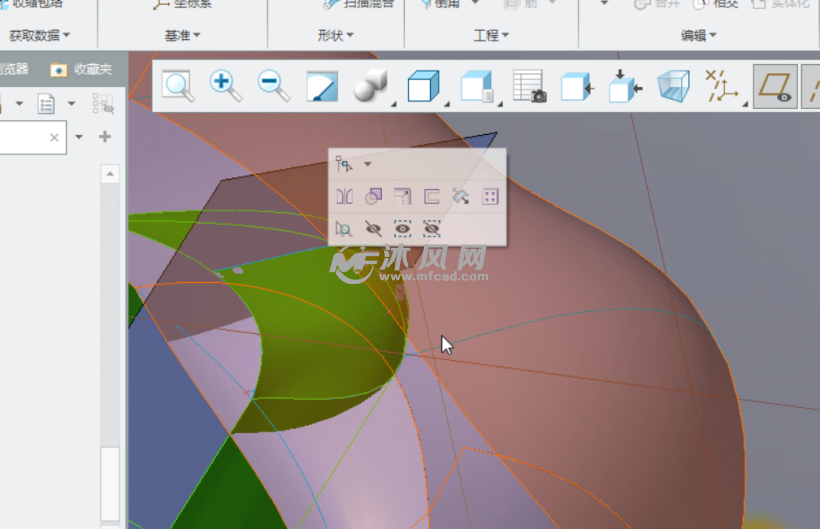Zoom to selected via cursor-magnifier icon

pyautogui.click(x=344, y=229)
